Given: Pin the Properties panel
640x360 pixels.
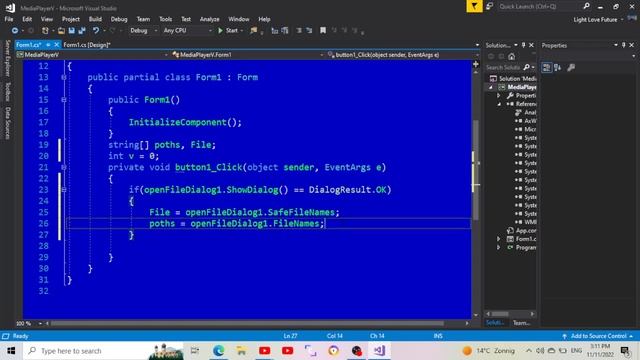Looking at the screenshot, I should pos(624,45).
